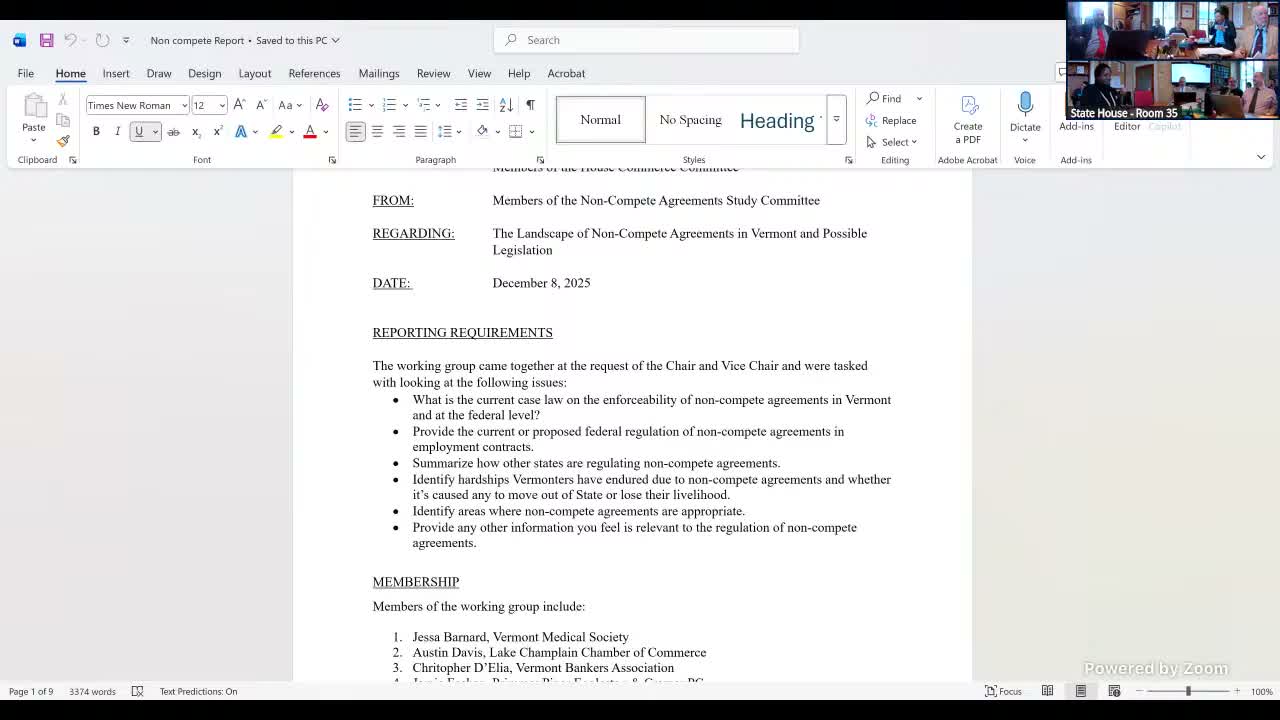Apply text effects icon
1280x720 pixels.
point(241,132)
